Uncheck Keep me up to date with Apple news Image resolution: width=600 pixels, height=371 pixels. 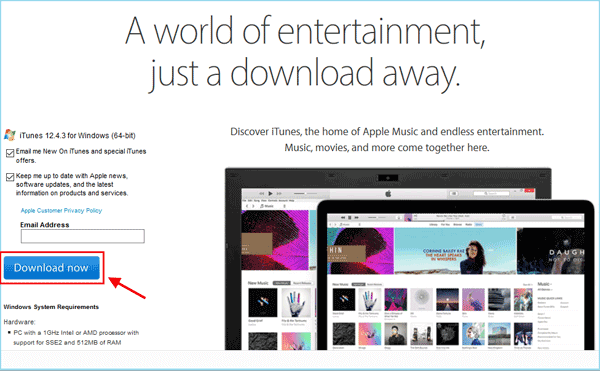click(10, 177)
